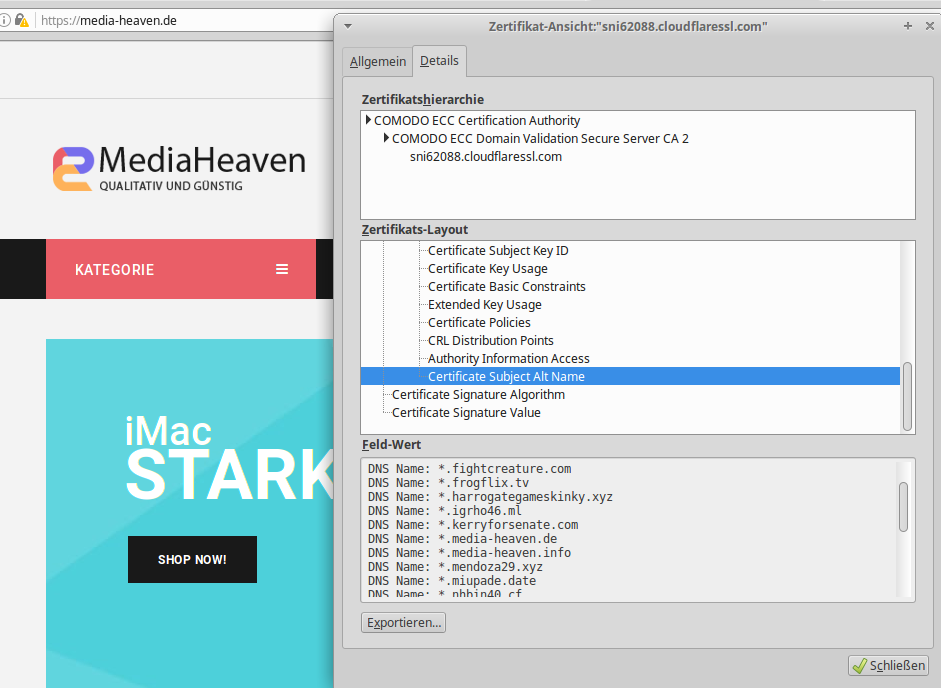This screenshot has width=941, height=688.
Task: Select COMODO ECC Domain Validation Secure Server CA 2
Action: tap(540, 139)
